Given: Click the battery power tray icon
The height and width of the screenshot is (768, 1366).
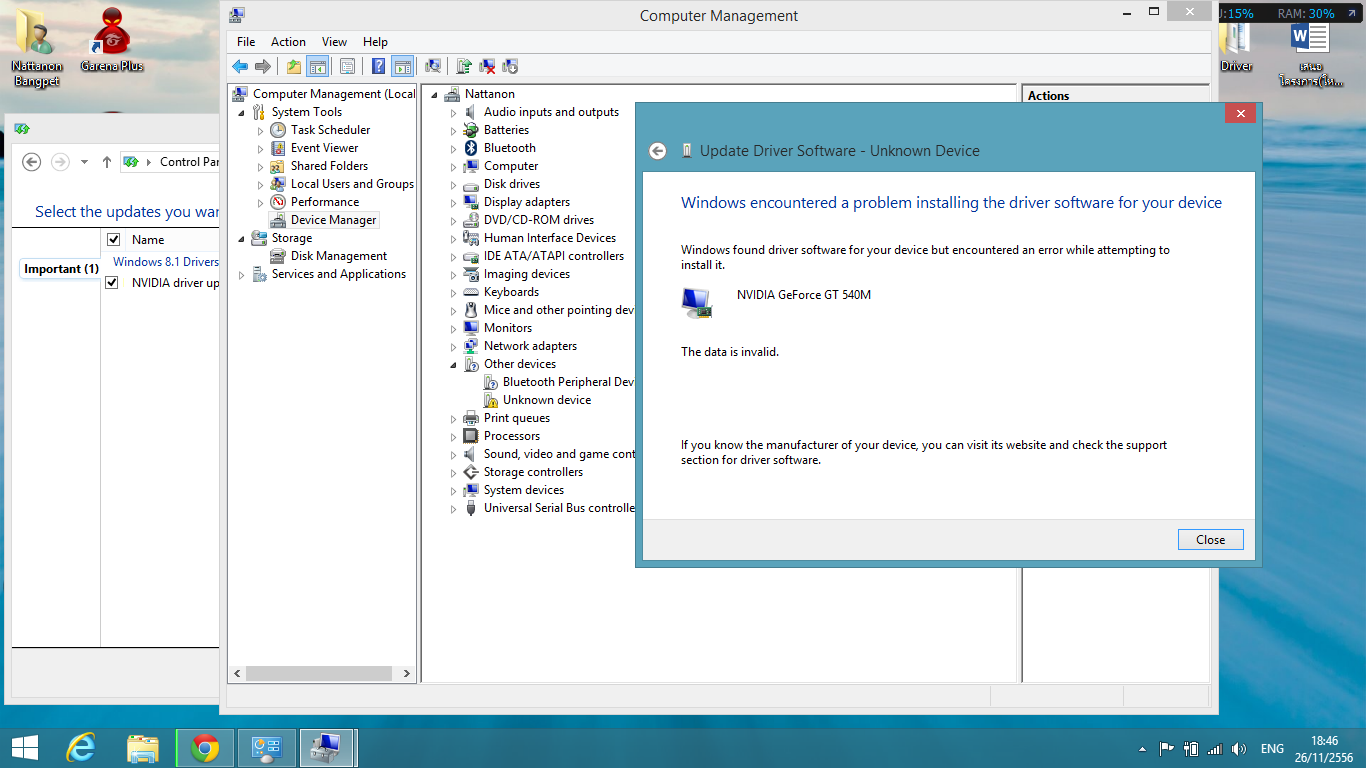Looking at the screenshot, I should (1191, 748).
